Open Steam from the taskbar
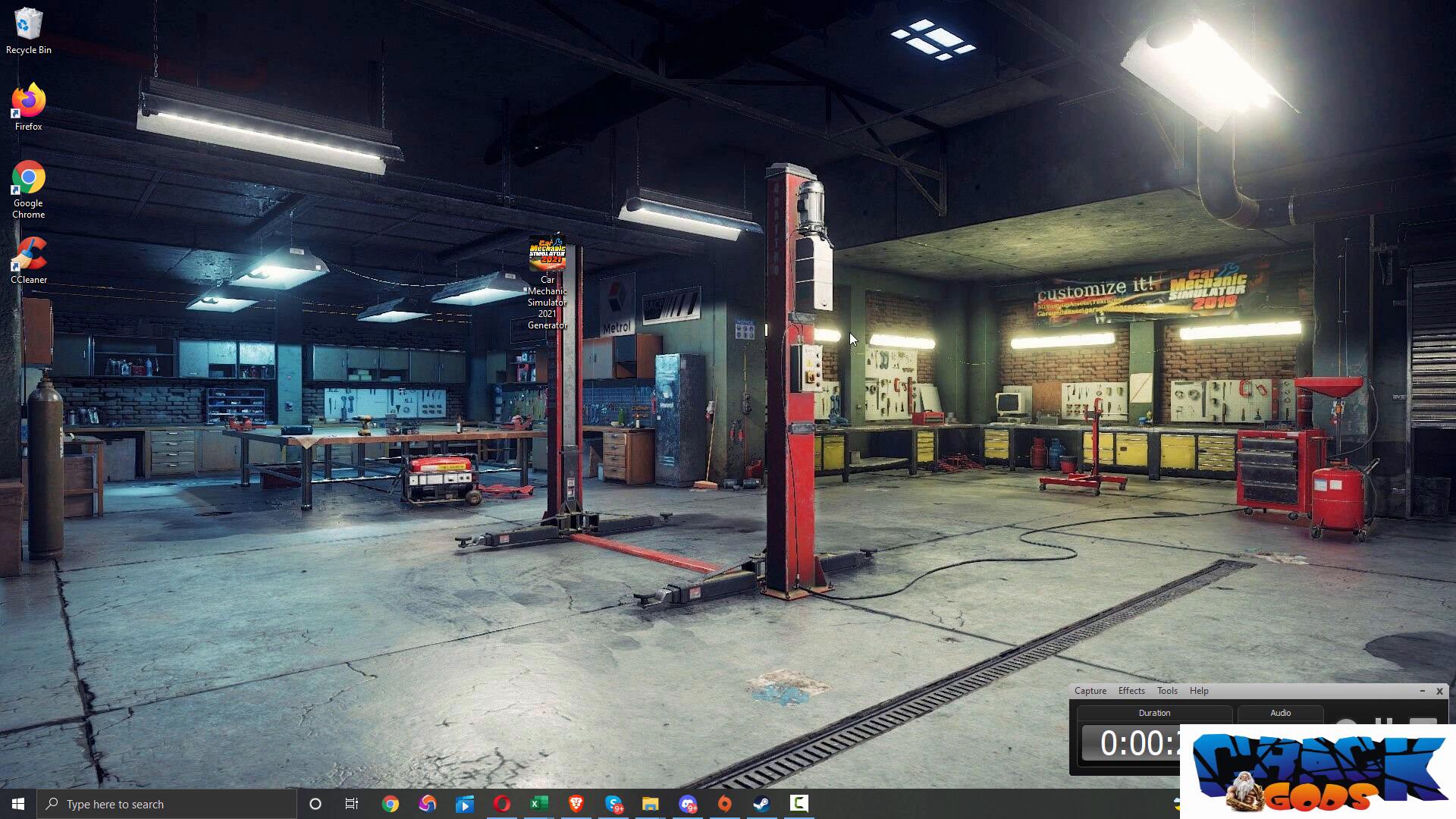The width and height of the screenshot is (1456, 819). (761, 804)
